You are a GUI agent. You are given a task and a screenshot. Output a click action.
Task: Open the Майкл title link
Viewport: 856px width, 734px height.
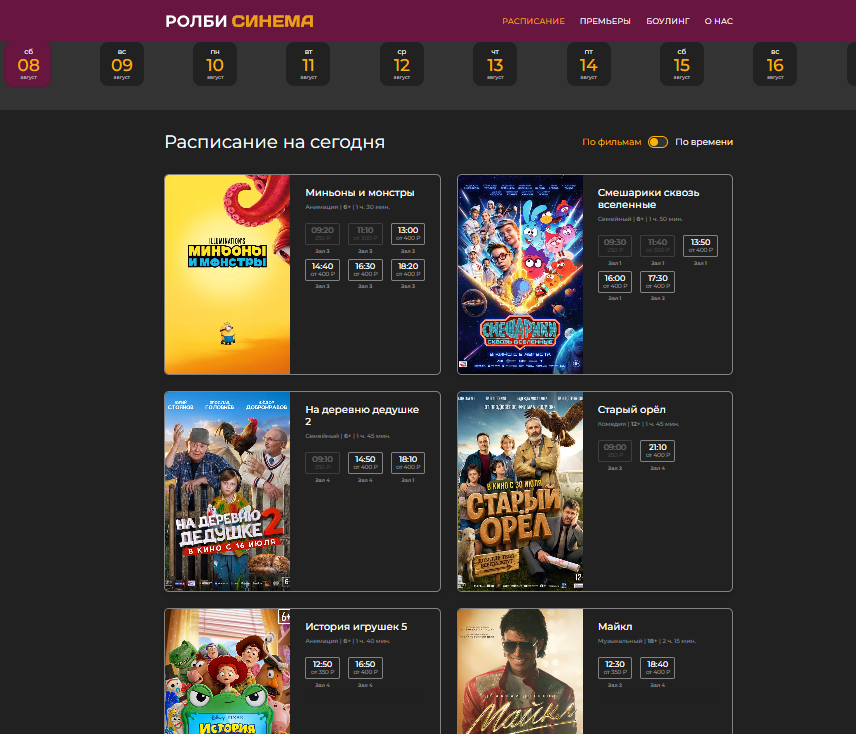(615, 626)
